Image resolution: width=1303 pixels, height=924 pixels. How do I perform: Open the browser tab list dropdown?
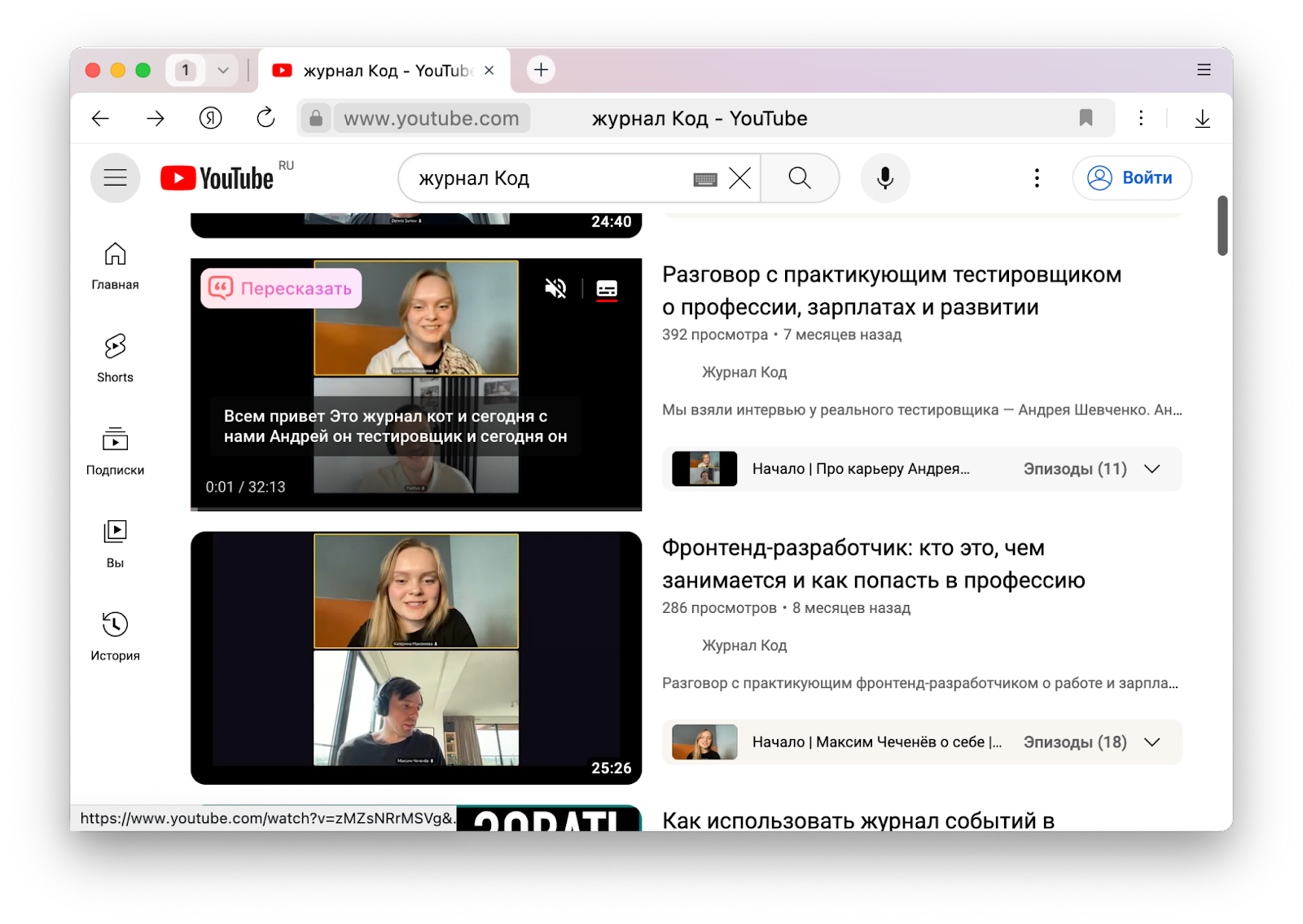(x=222, y=70)
